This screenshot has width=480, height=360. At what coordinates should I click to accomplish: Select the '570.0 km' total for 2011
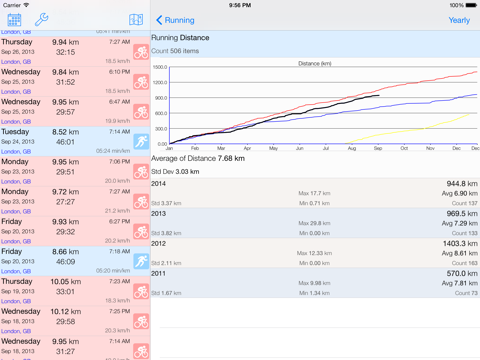(462, 273)
